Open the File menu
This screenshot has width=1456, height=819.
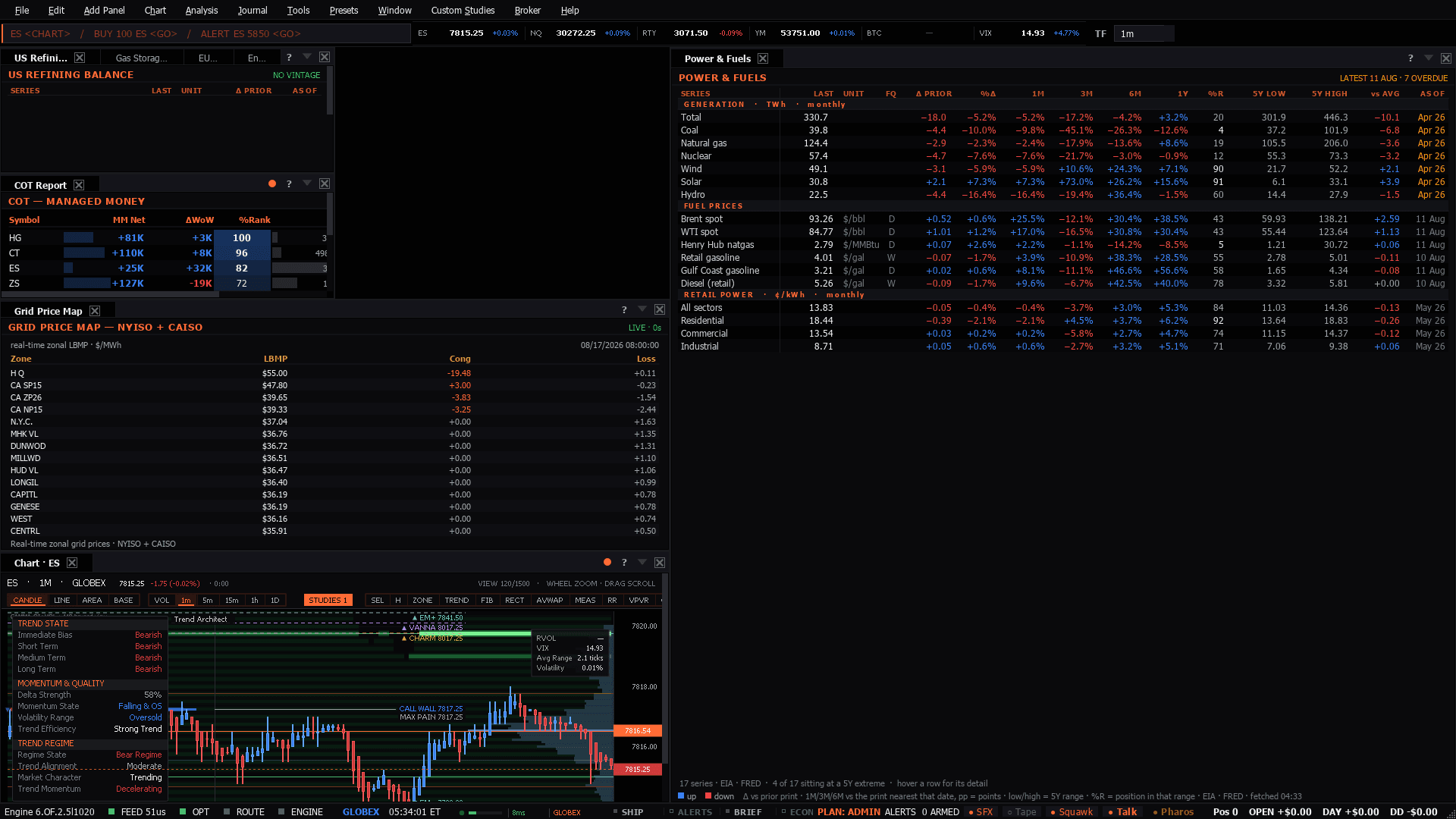pyautogui.click(x=22, y=10)
